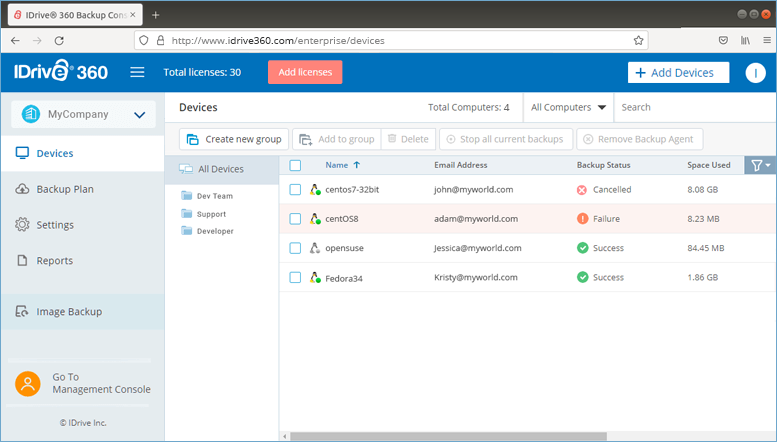Open Reports from the sidebar
Screen dimensions: 777x442
(54, 261)
